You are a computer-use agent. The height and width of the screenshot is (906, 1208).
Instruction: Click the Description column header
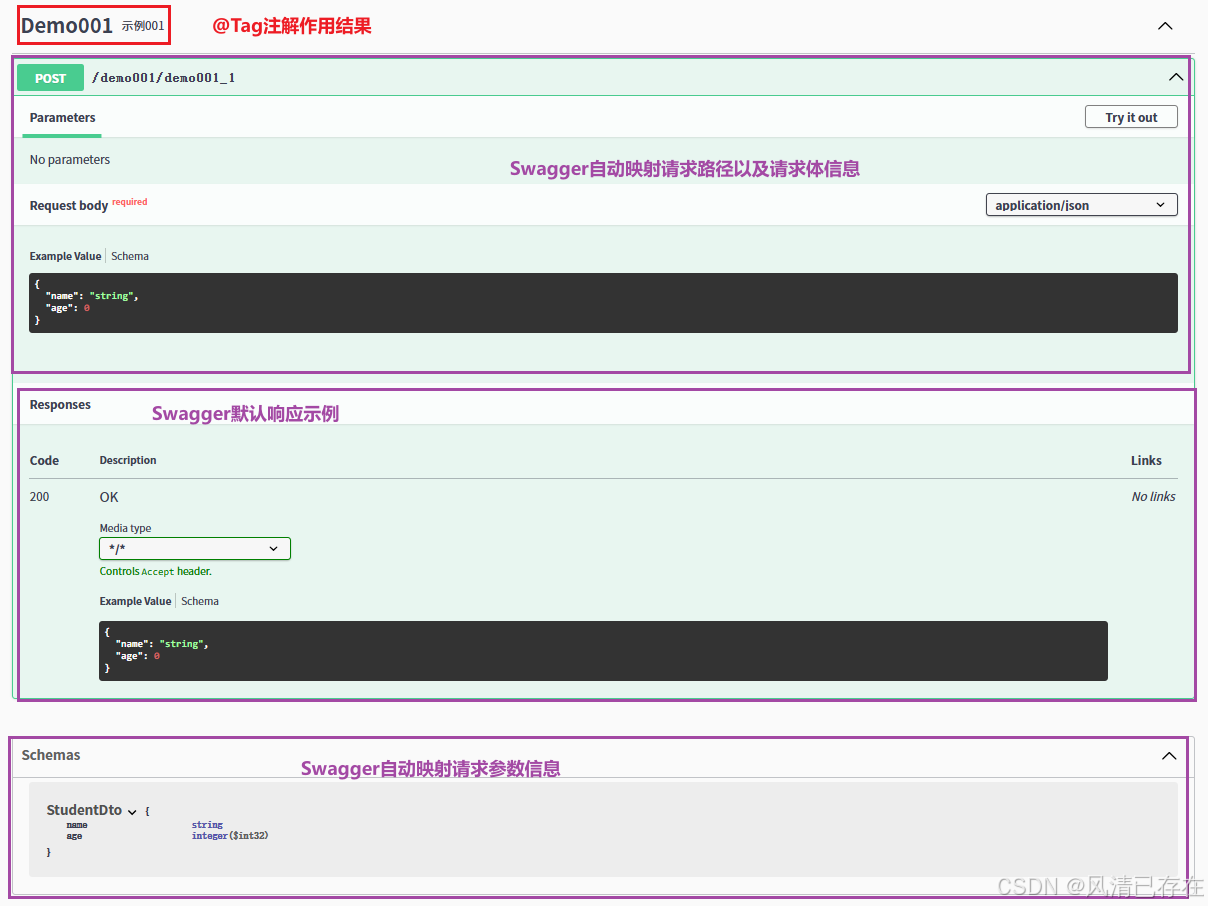click(x=128, y=461)
